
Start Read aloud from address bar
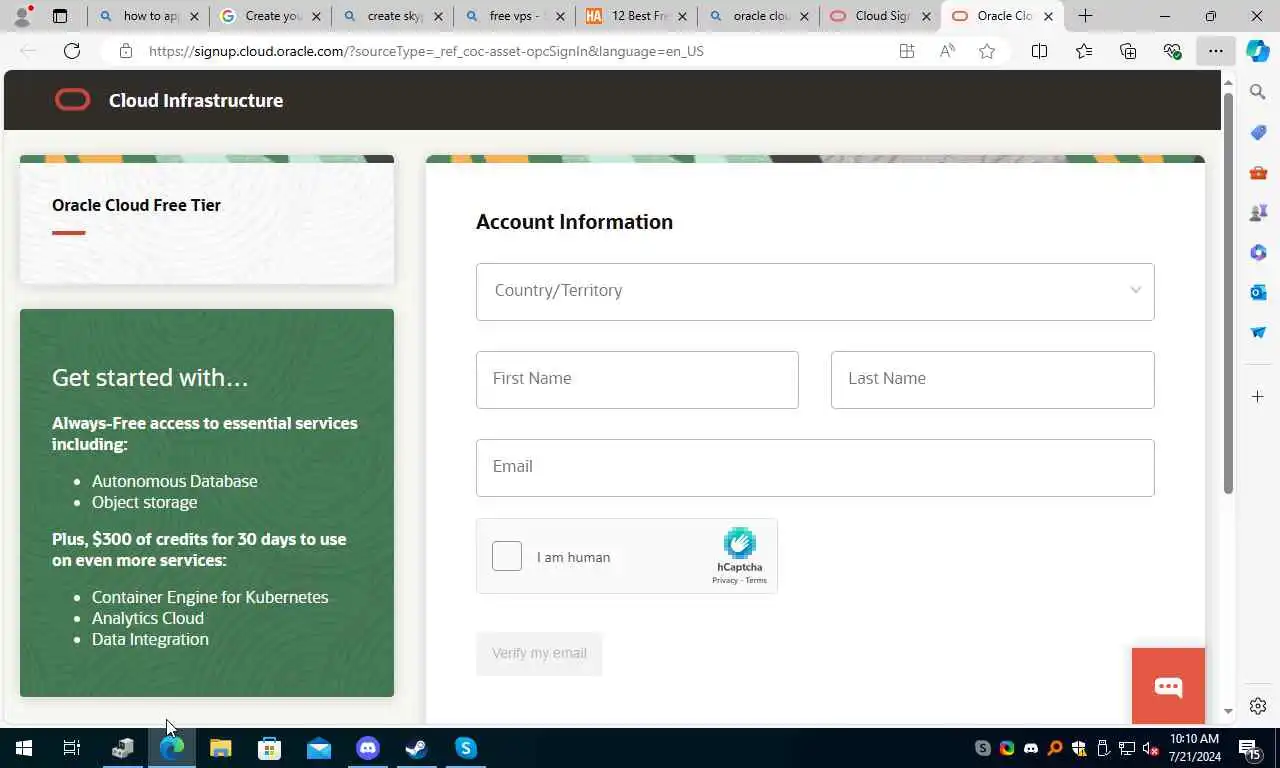[x=947, y=51]
